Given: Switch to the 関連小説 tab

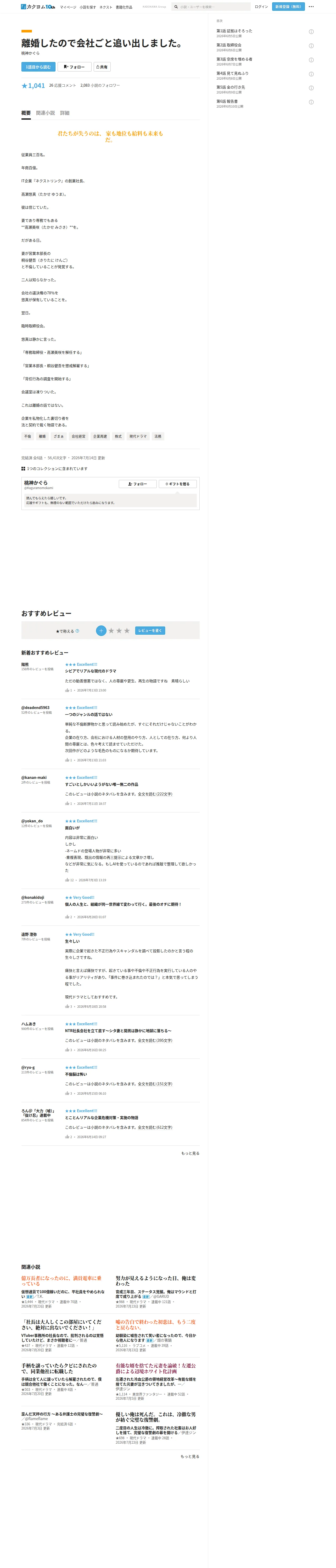Looking at the screenshot, I should click(x=45, y=113).
